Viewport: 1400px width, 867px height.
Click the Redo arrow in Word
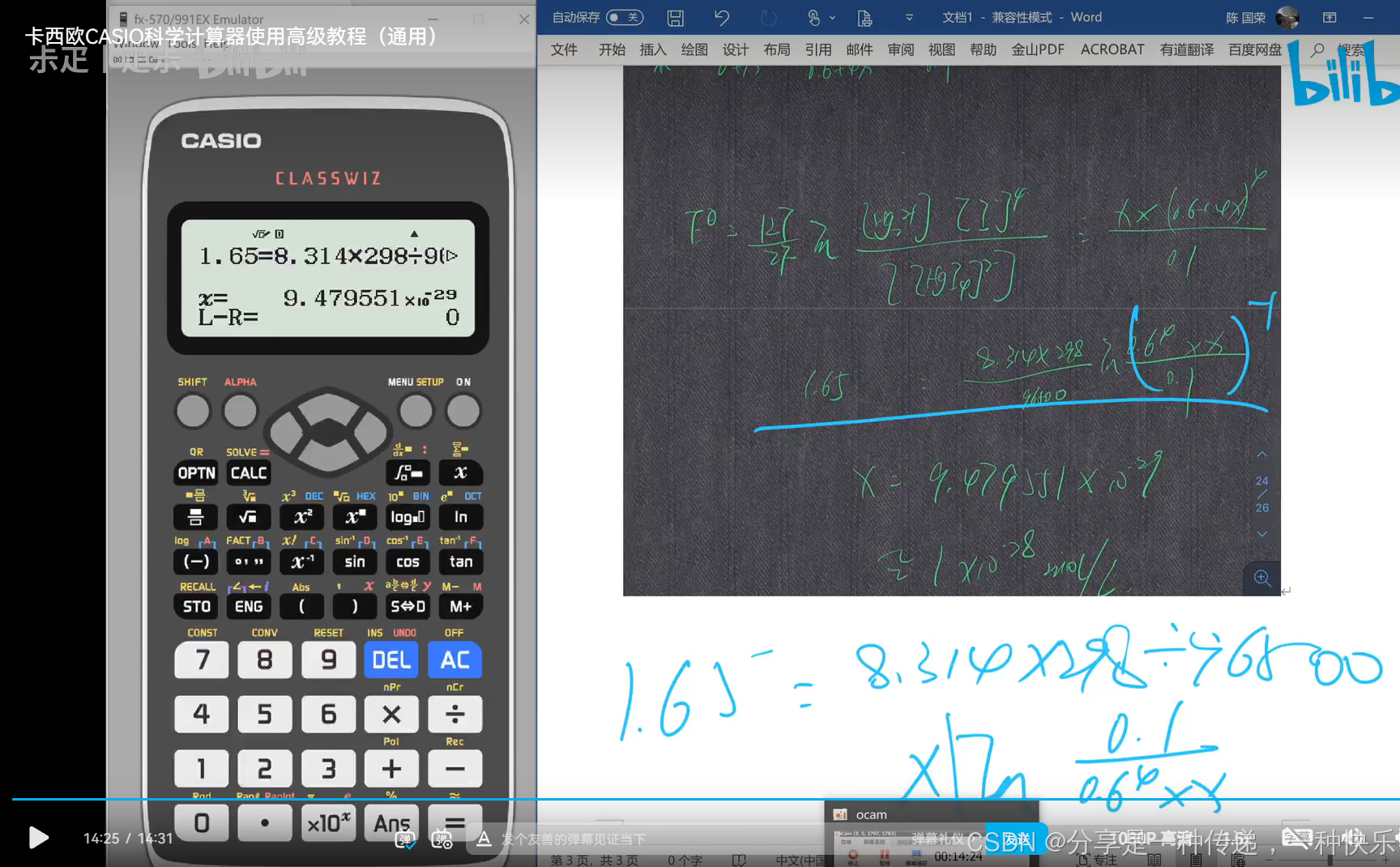(768, 17)
